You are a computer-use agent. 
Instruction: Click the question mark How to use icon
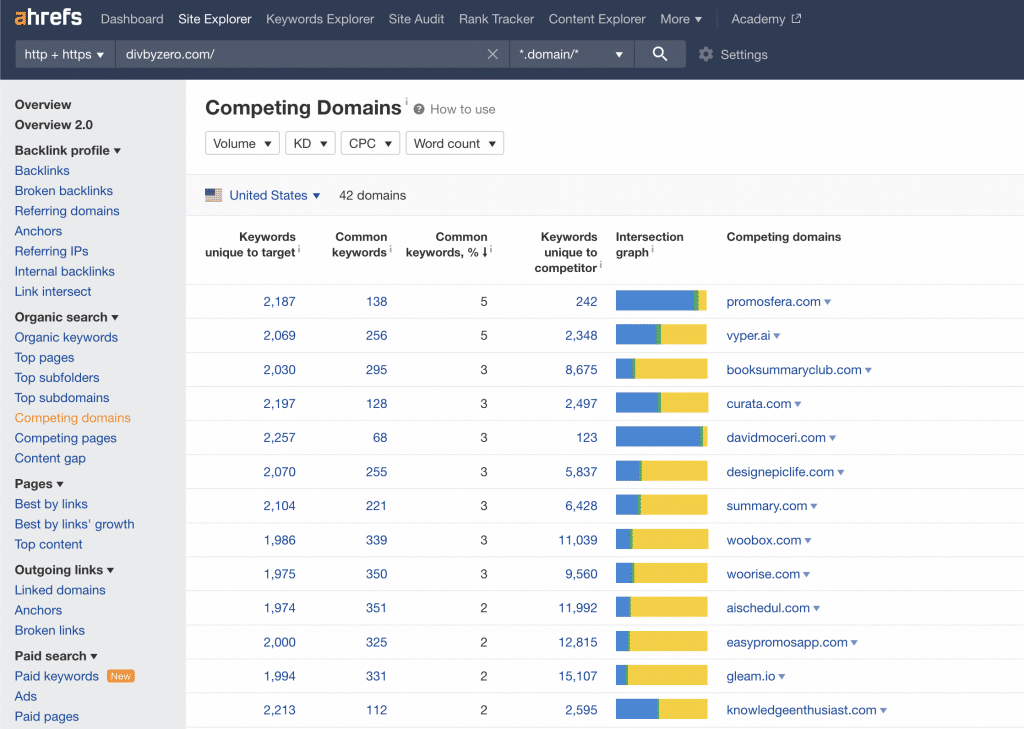click(419, 109)
